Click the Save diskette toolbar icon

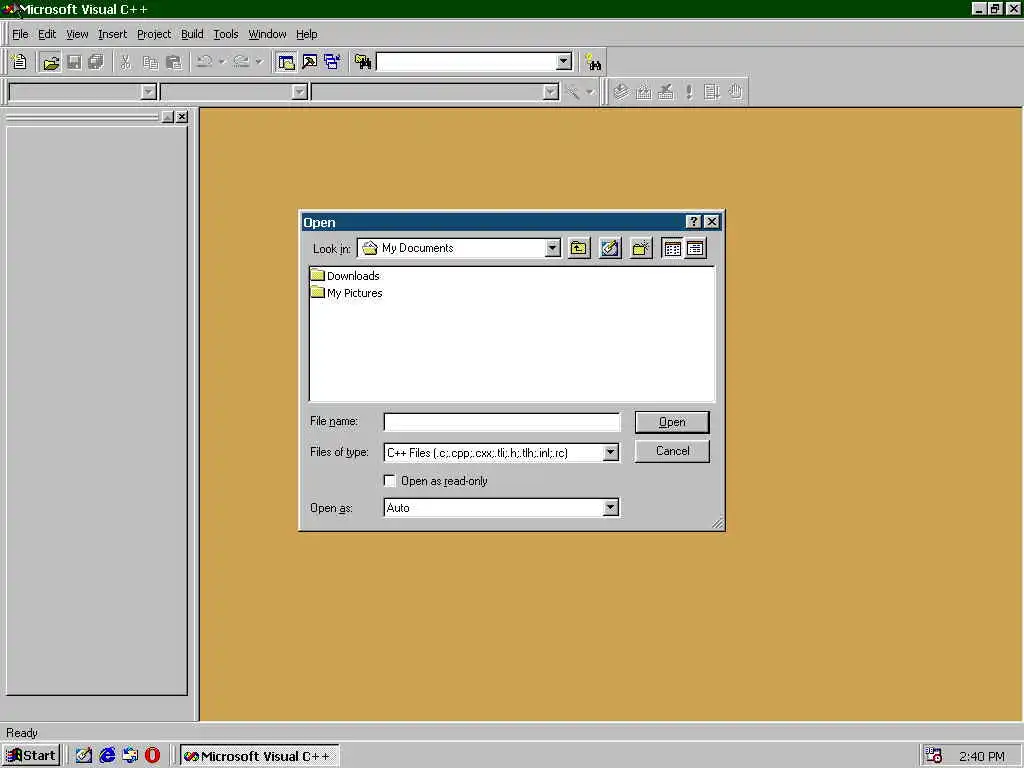pos(74,62)
